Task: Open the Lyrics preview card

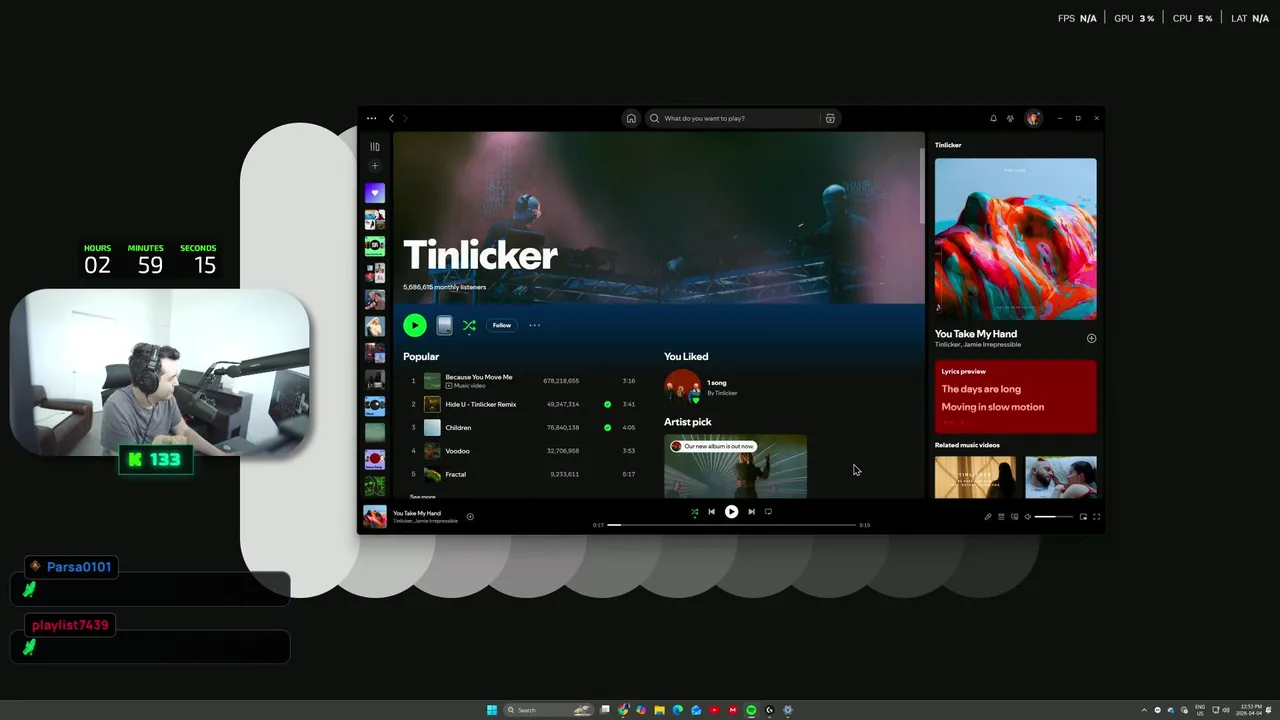Action: coord(1015,397)
